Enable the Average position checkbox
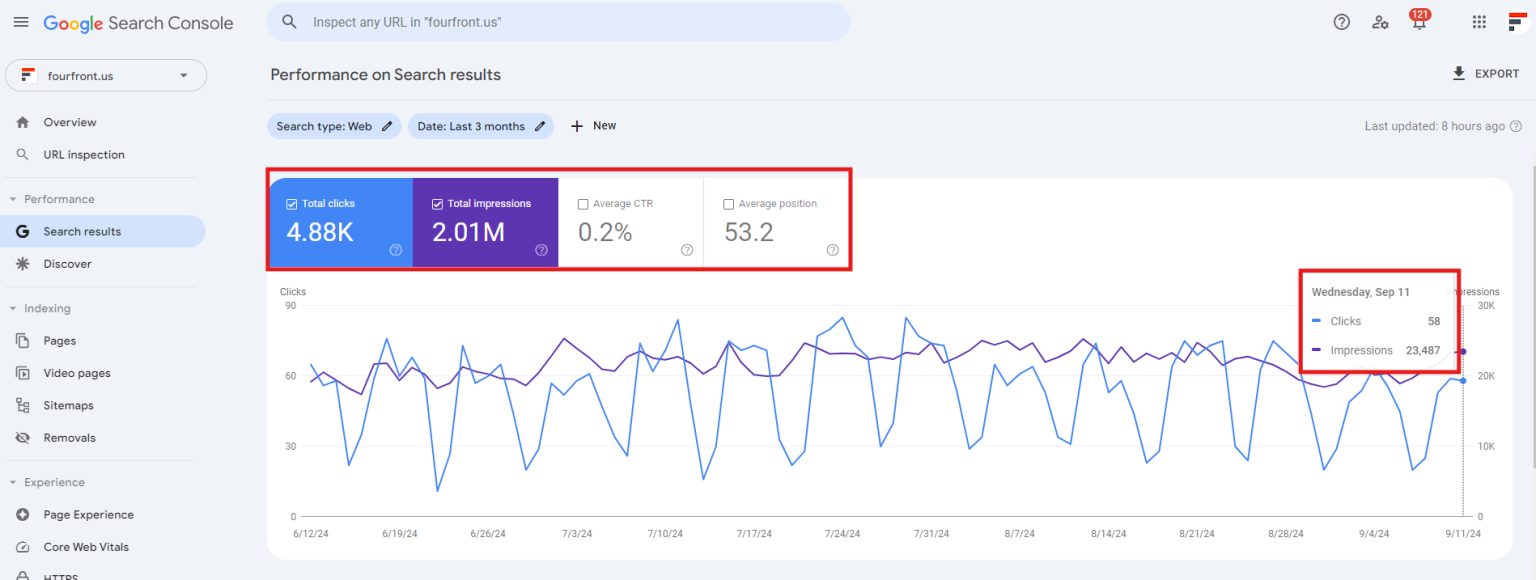The image size is (1536, 580). tap(728, 203)
